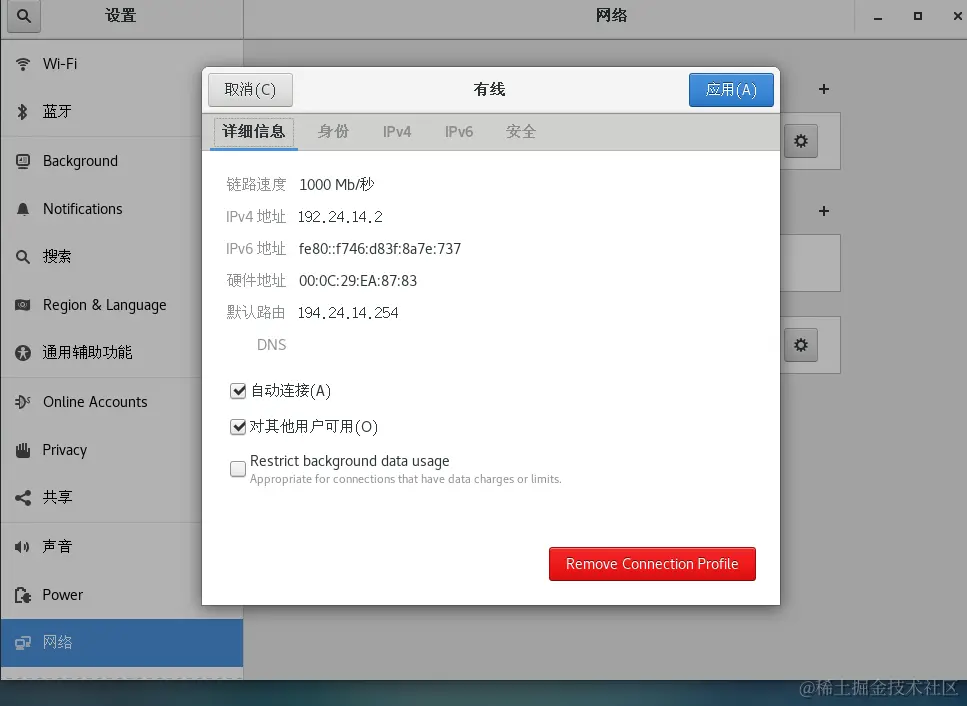The image size is (967, 706).
Task: Click lower gear icon in network panel
Action: [800, 345]
